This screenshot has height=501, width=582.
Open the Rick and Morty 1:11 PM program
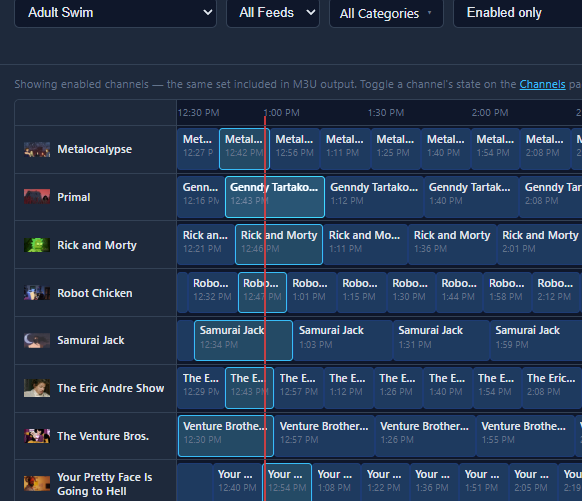click(x=365, y=245)
